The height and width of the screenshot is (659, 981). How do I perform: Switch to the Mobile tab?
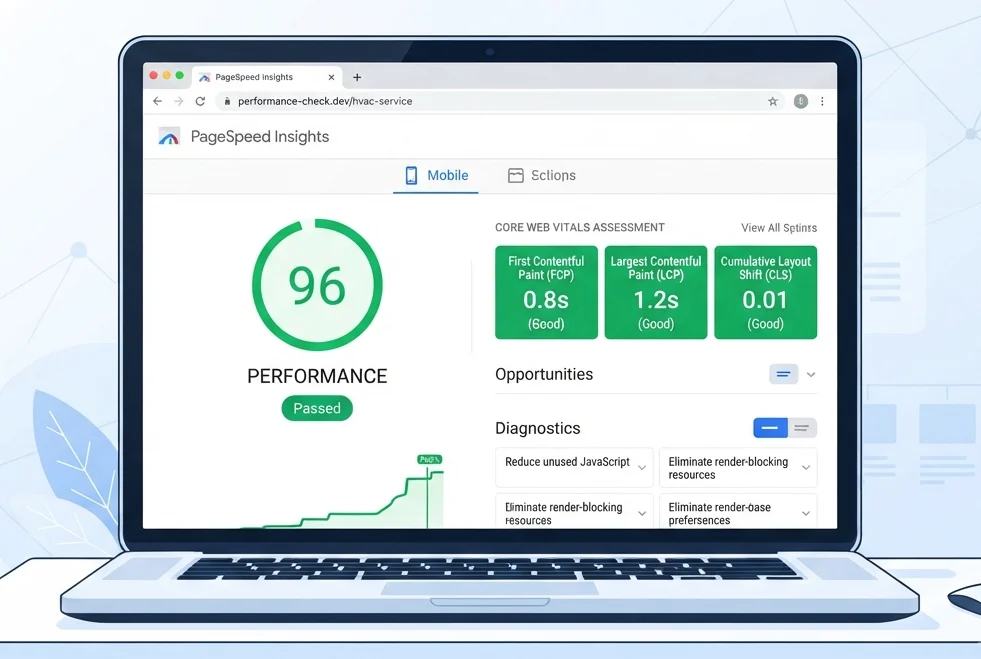[x=436, y=175]
